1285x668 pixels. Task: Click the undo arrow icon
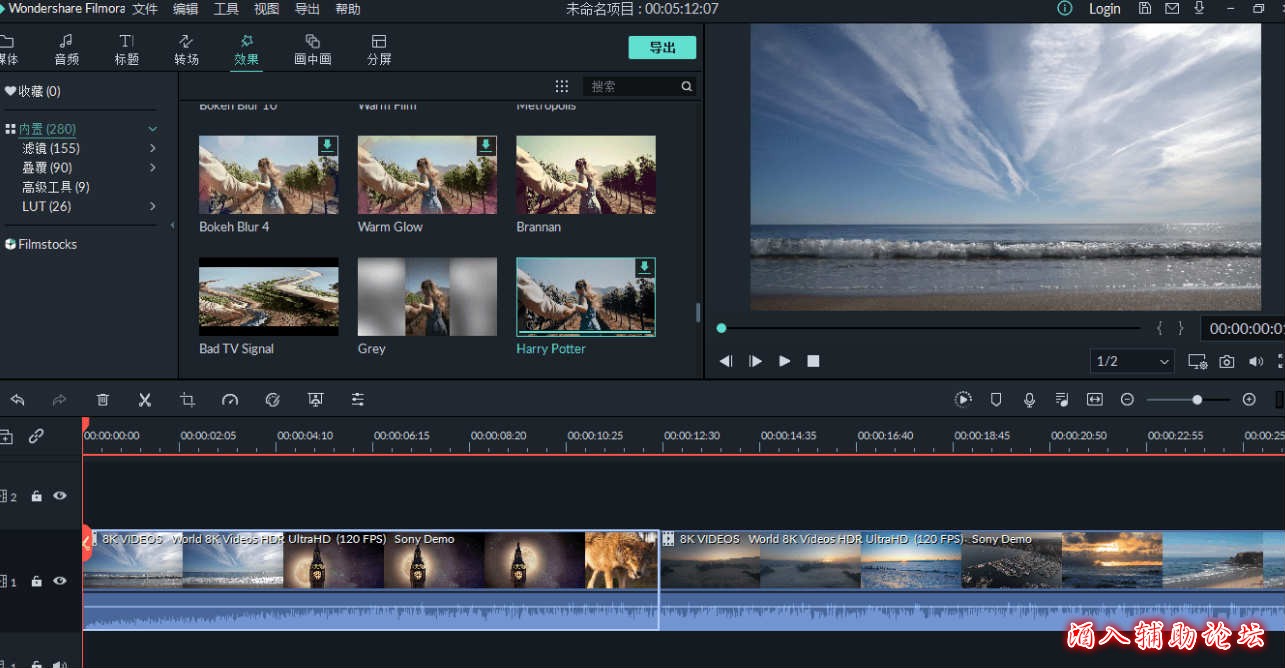click(17, 400)
